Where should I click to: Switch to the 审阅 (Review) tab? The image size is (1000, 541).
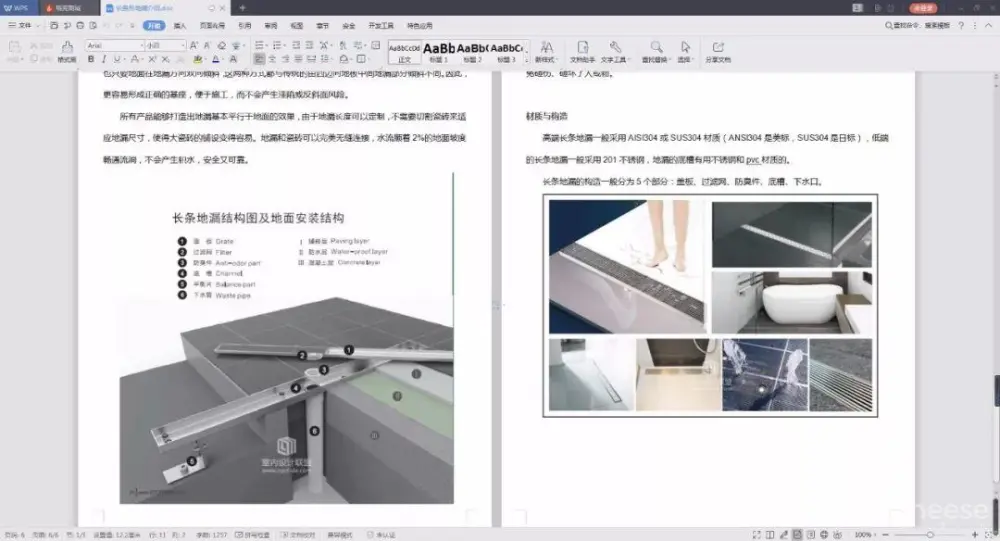pyautogui.click(x=271, y=26)
